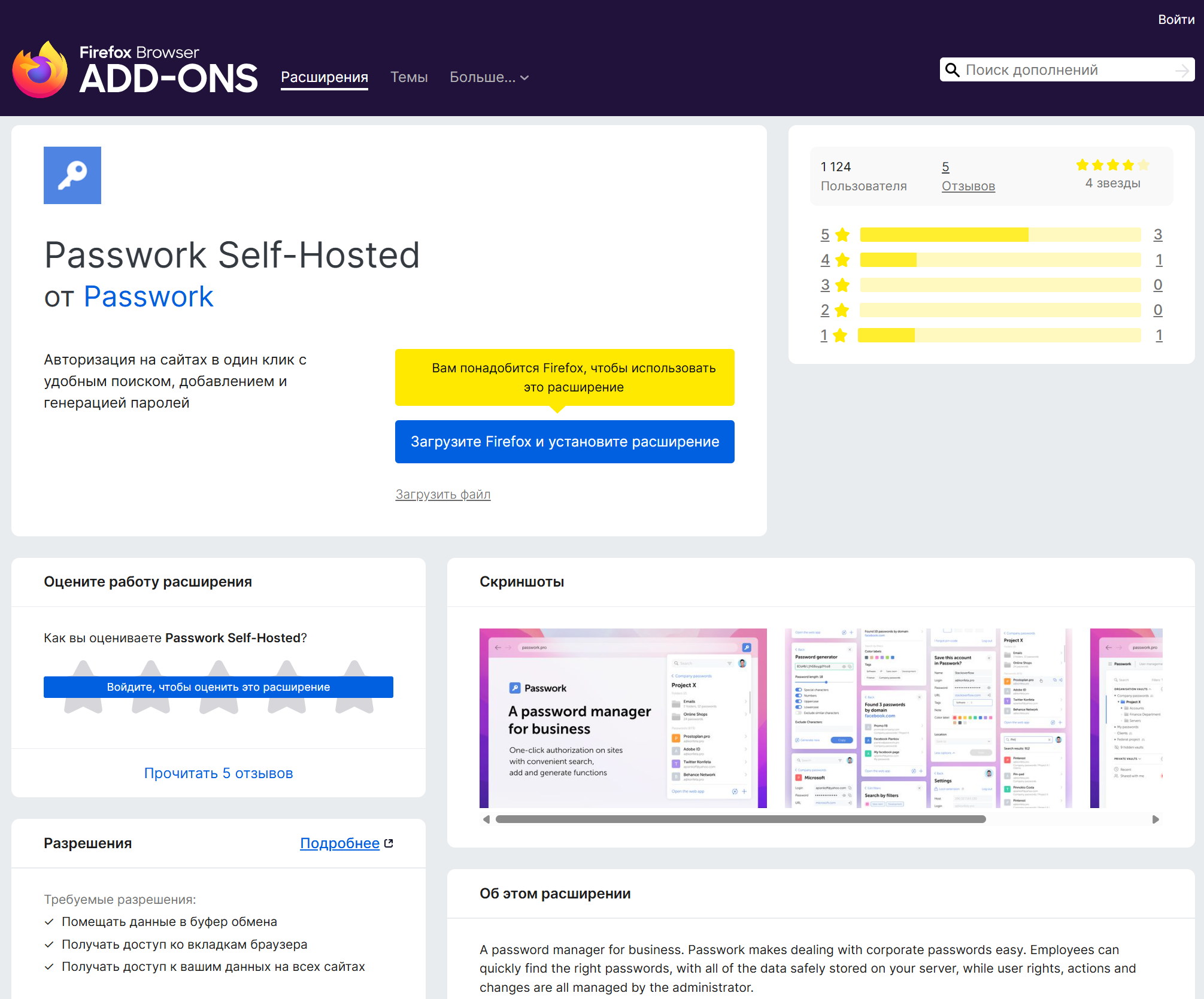Open Прочитать 5 отзывов link
The image size is (1204, 999).
pos(218,773)
